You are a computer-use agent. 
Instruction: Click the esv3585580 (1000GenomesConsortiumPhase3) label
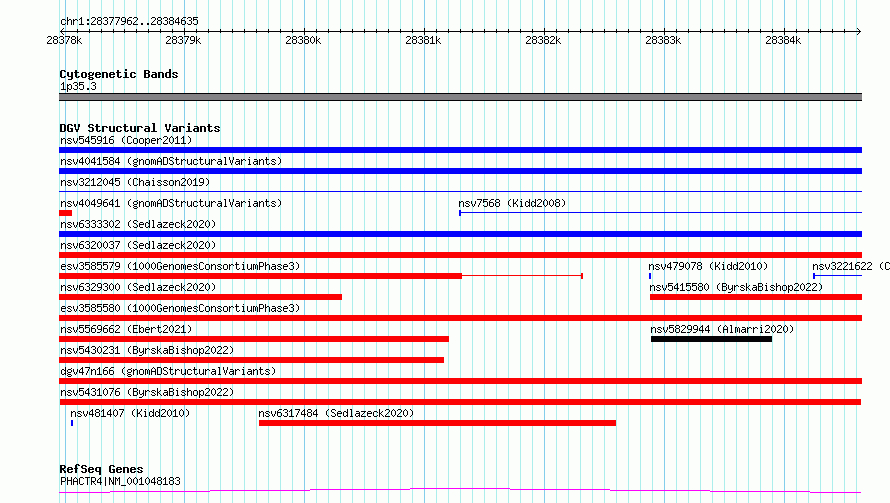click(180, 308)
